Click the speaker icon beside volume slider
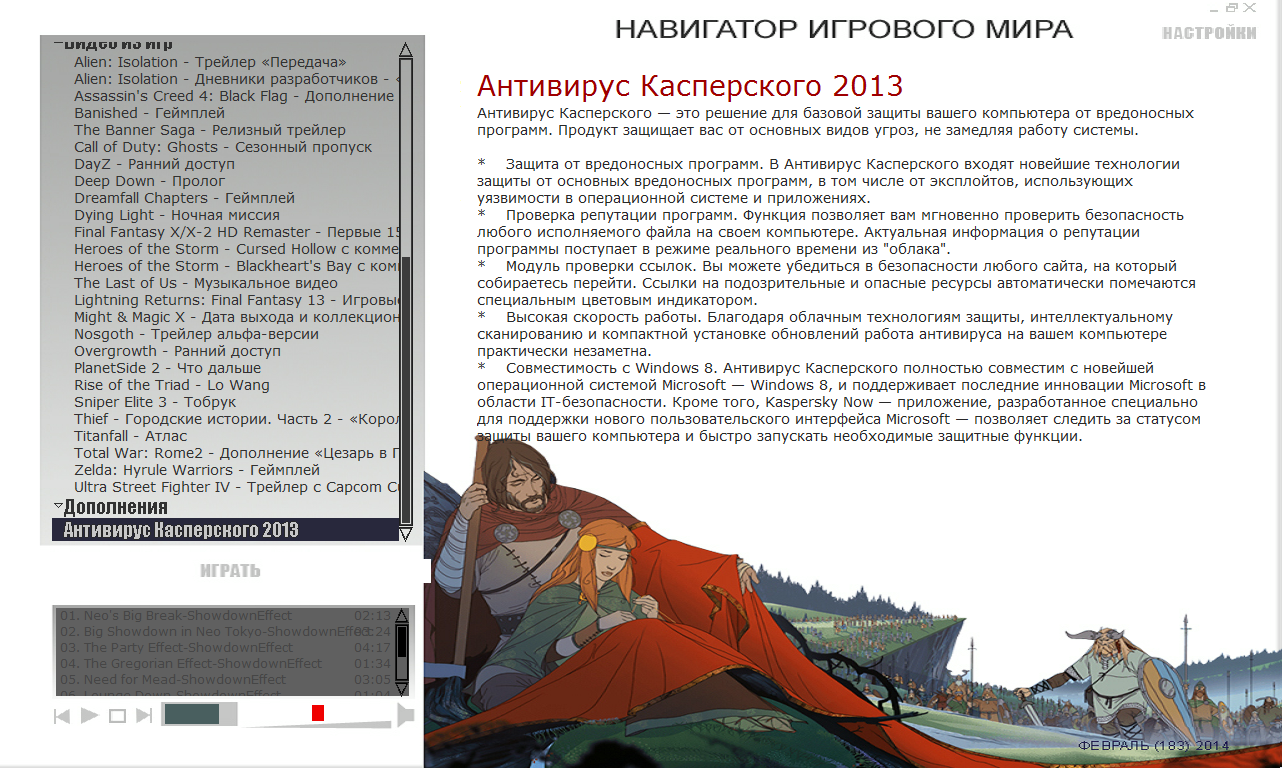 click(x=405, y=715)
